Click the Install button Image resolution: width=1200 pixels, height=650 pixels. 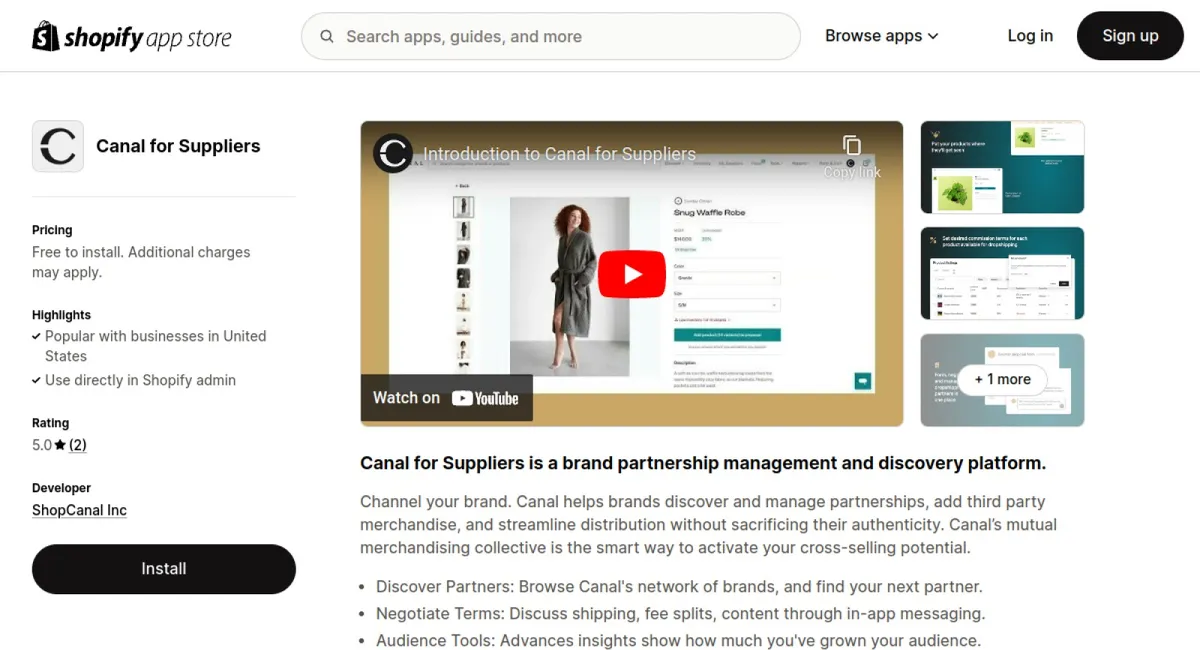[164, 569]
